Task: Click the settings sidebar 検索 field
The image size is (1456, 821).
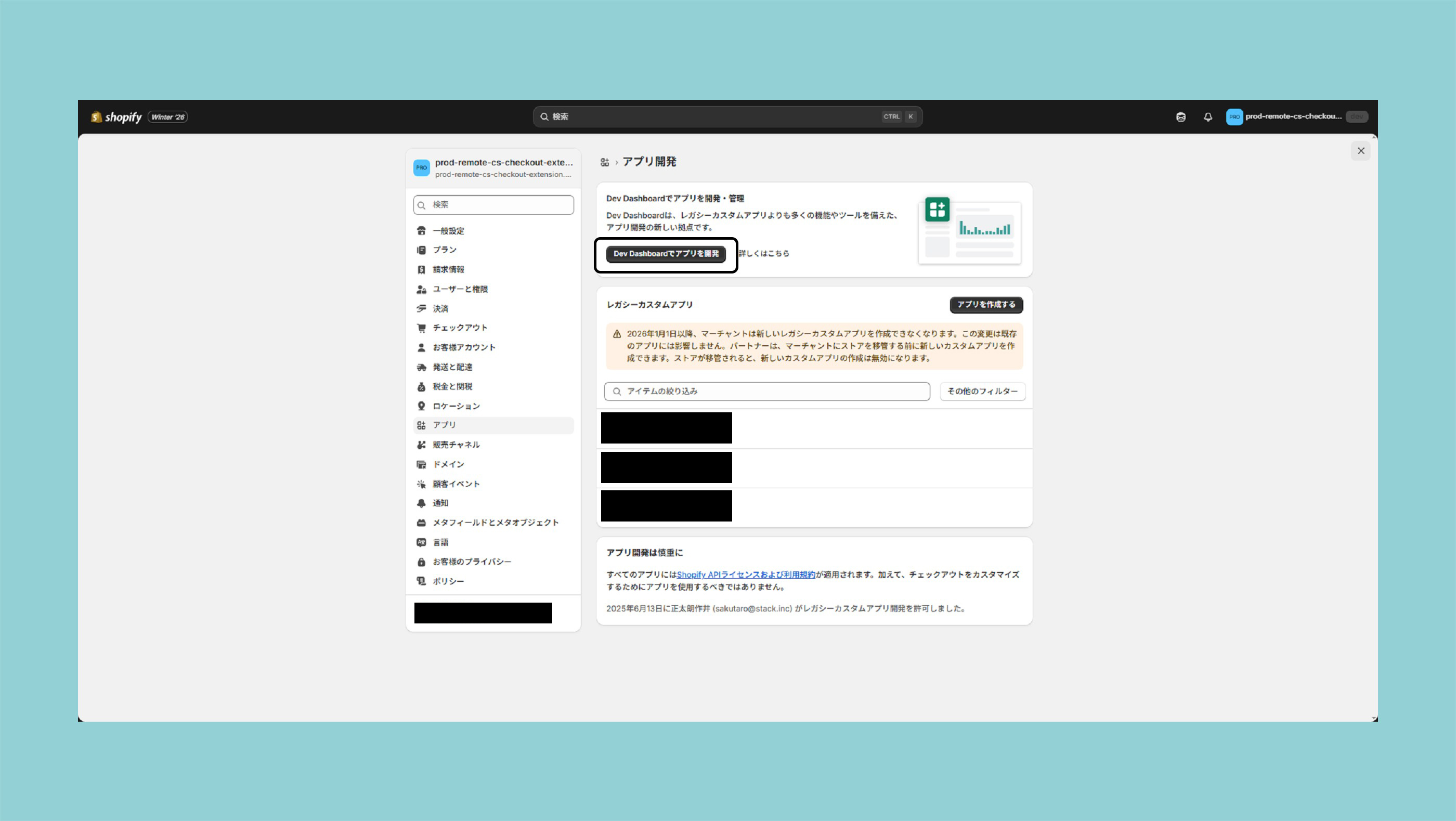Action: pyautogui.click(x=493, y=204)
